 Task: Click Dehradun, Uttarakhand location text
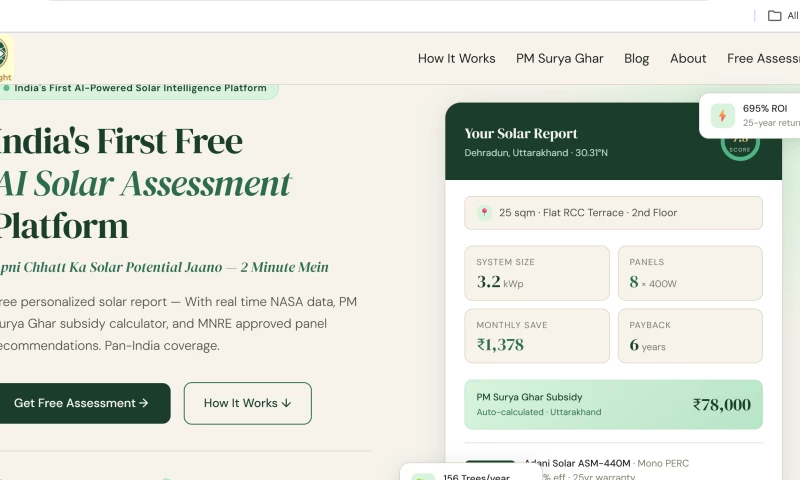click(536, 153)
